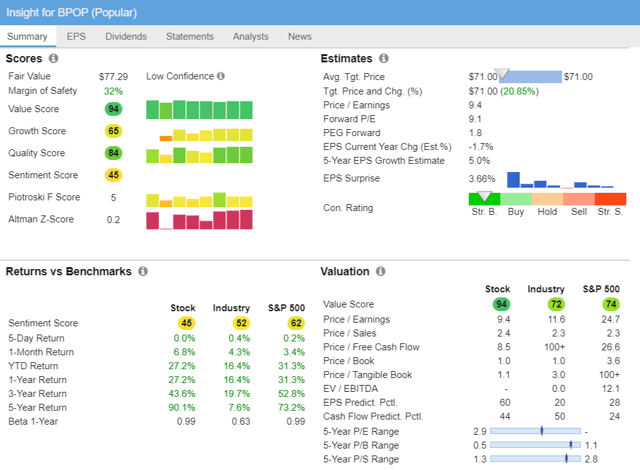Image resolution: width=640 pixels, height=470 pixels.
Task: Click the 5-Year EPS Growth Estimate 5.0% value
Action: click(479, 161)
